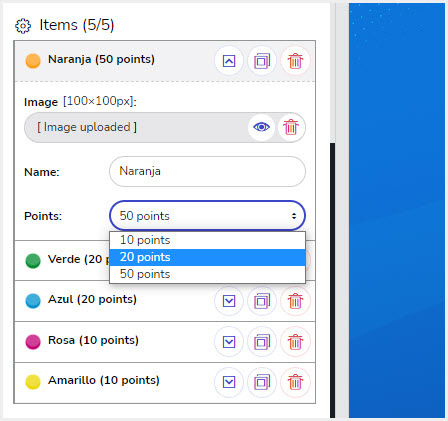
Task: Click the panel's vertical scrollbar thumb
Action: tap(333, 280)
